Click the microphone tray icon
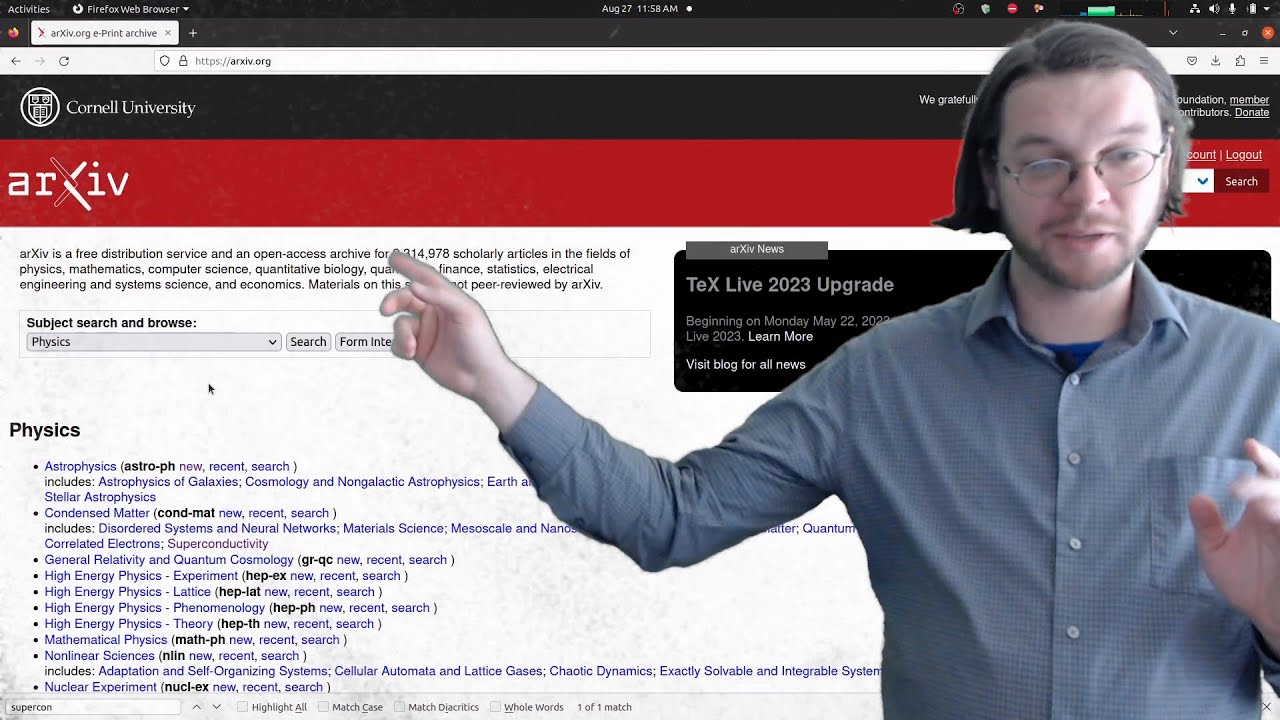This screenshot has width=1280, height=720. pyautogui.click(x=1232, y=9)
